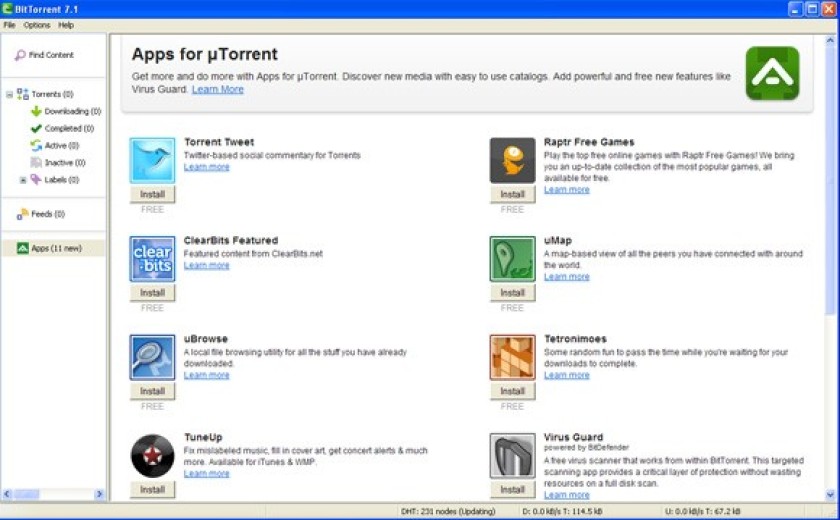This screenshot has height=520, width=840.
Task: Open the Raptr Free Games icon
Action: click(512, 160)
